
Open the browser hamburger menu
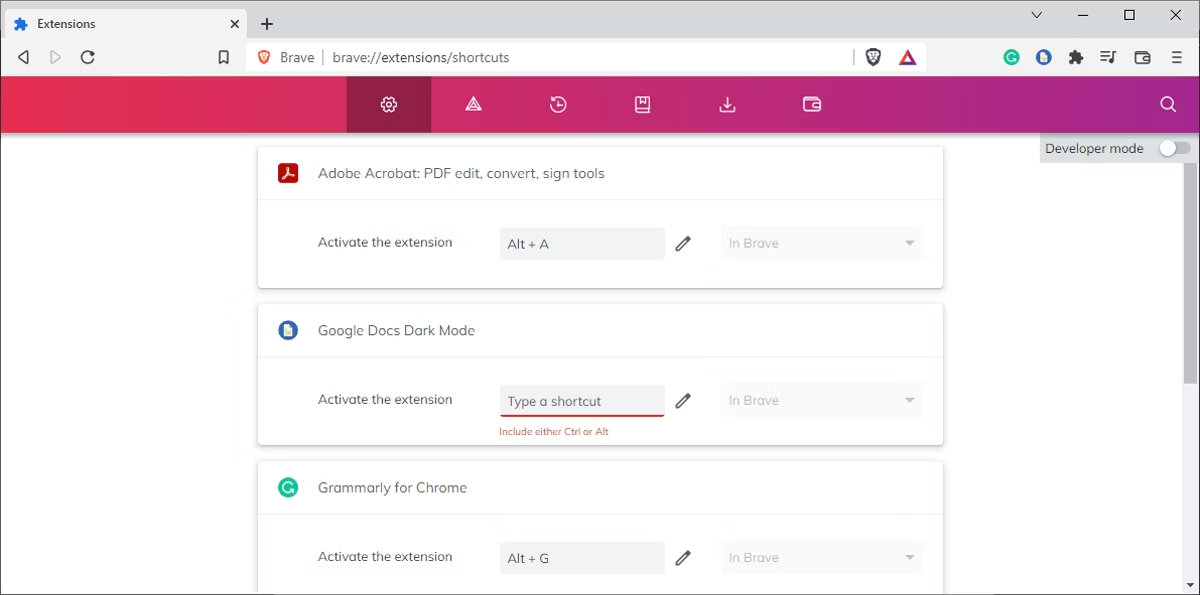click(x=1175, y=57)
